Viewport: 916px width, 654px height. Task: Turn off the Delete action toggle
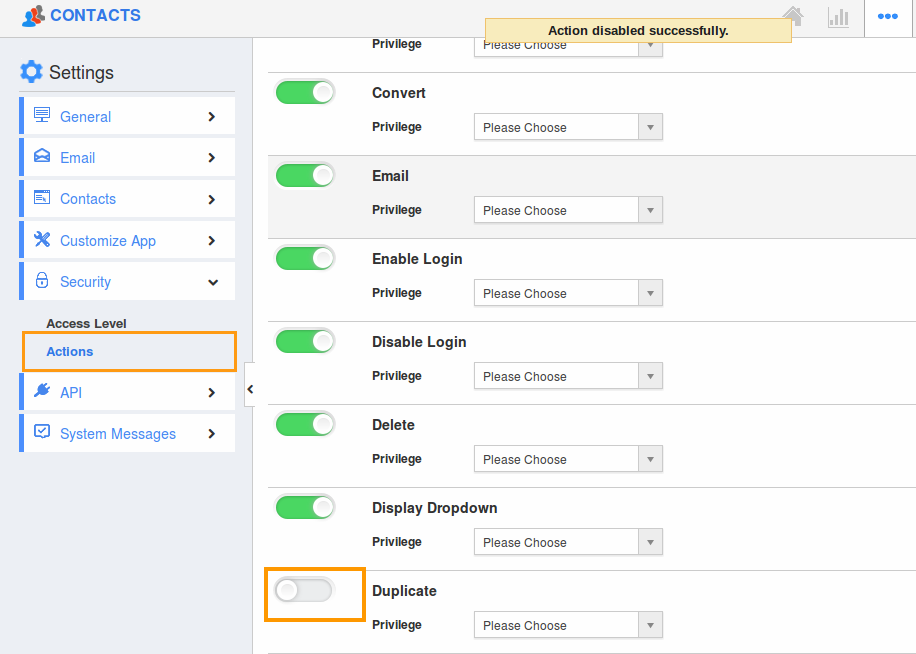pyautogui.click(x=304, y=425)
